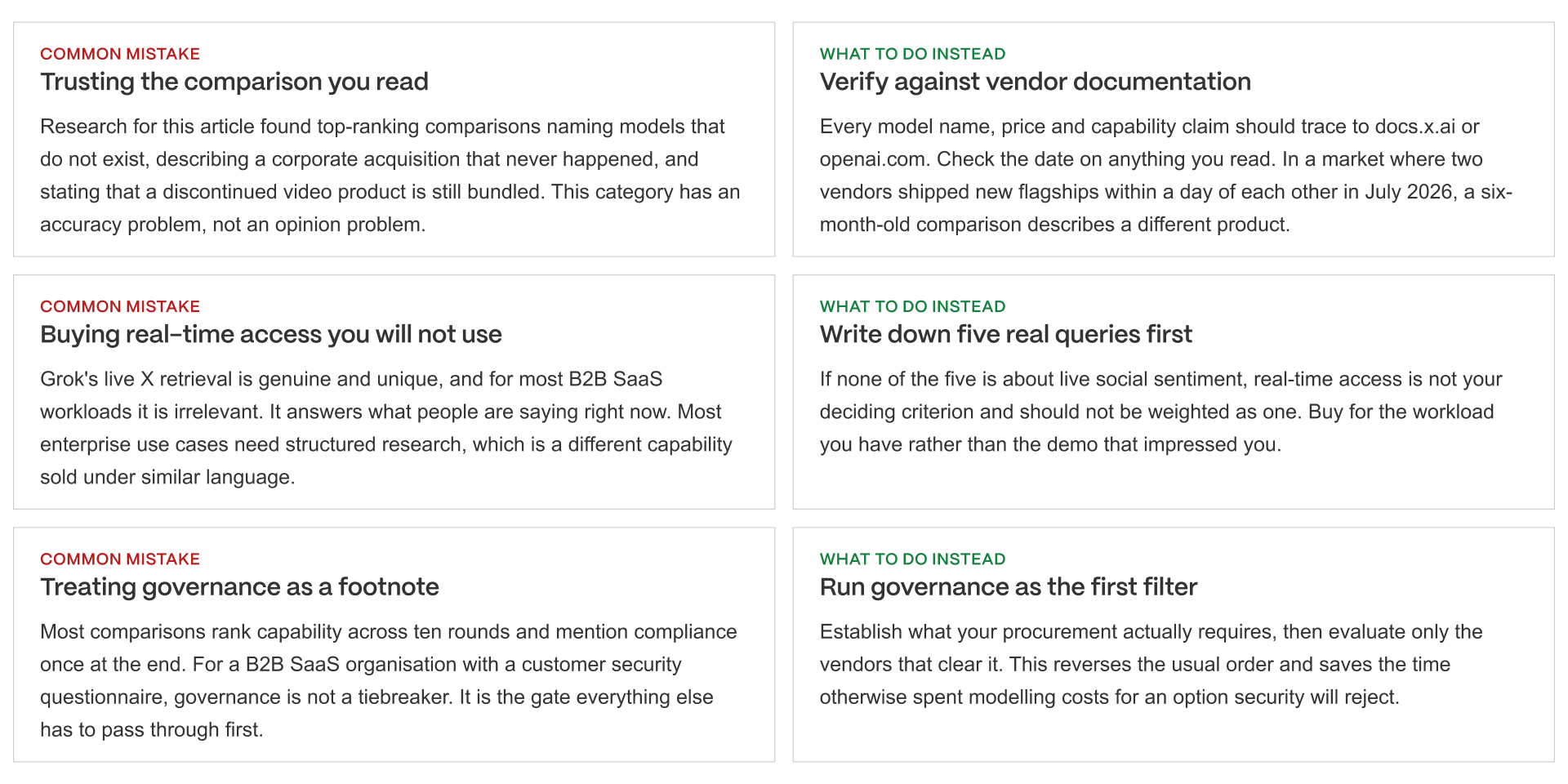Click the third red COMMON MISTAKE label

point(120,559)
